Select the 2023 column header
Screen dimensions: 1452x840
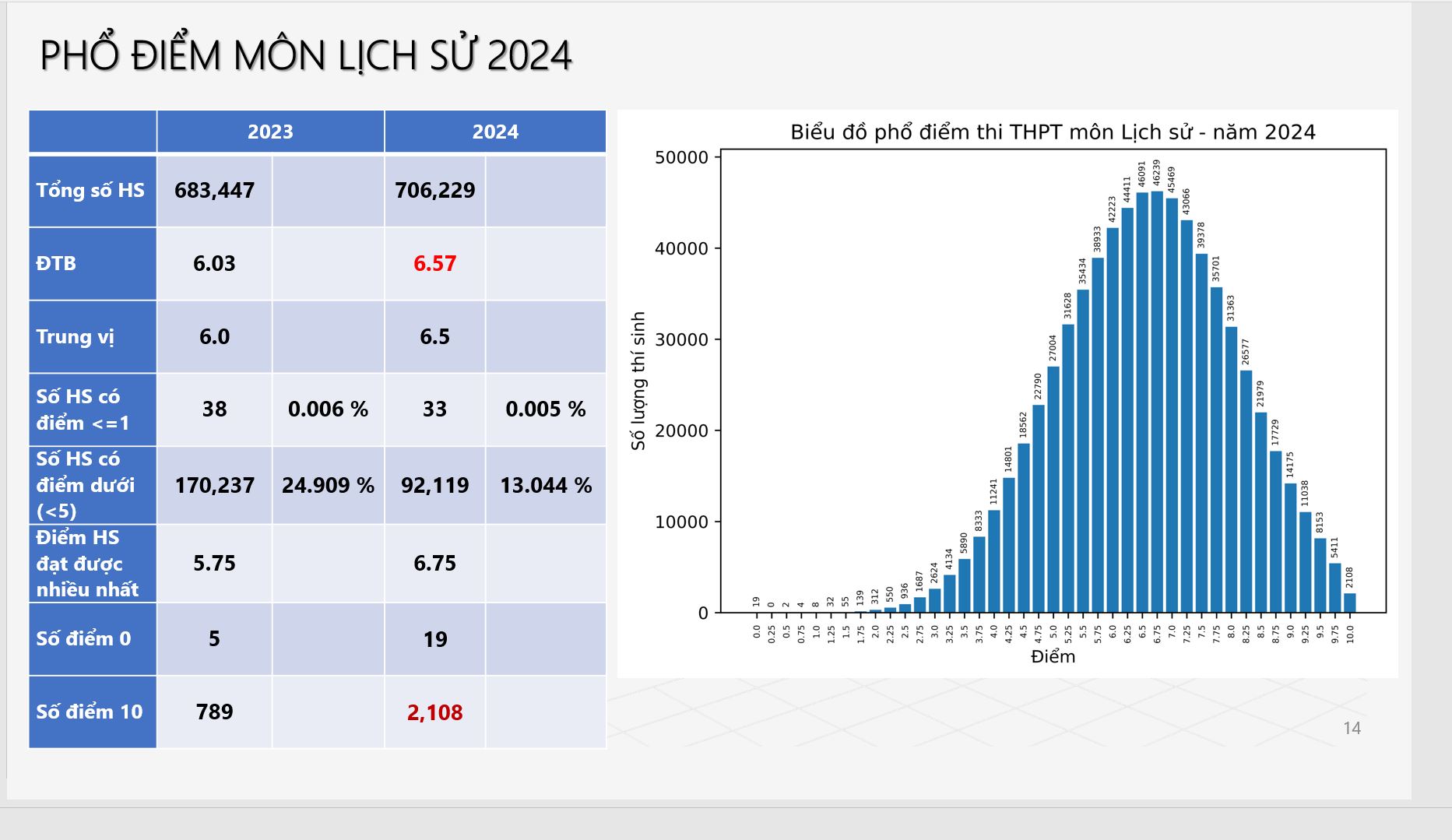(270, 132)
